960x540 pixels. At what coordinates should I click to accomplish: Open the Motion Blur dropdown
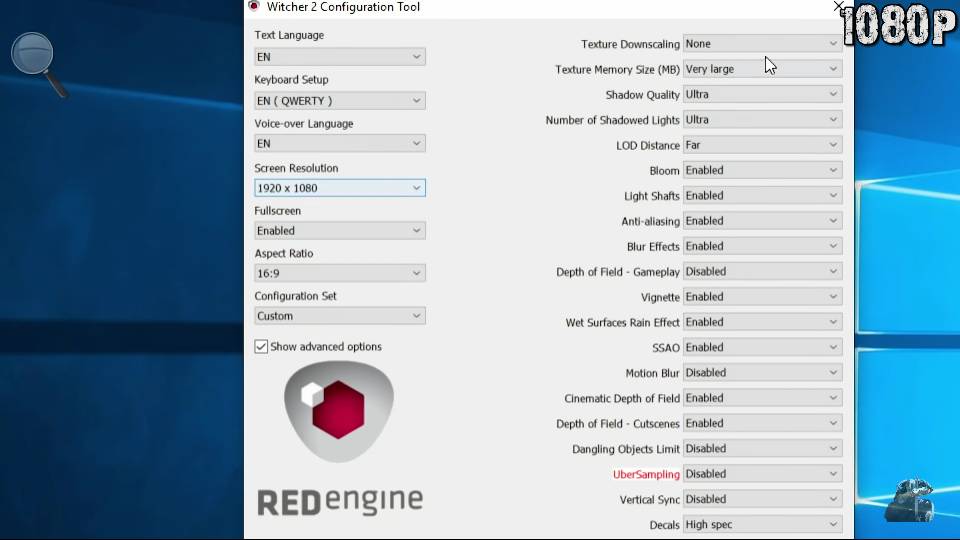tap(762, 373)
